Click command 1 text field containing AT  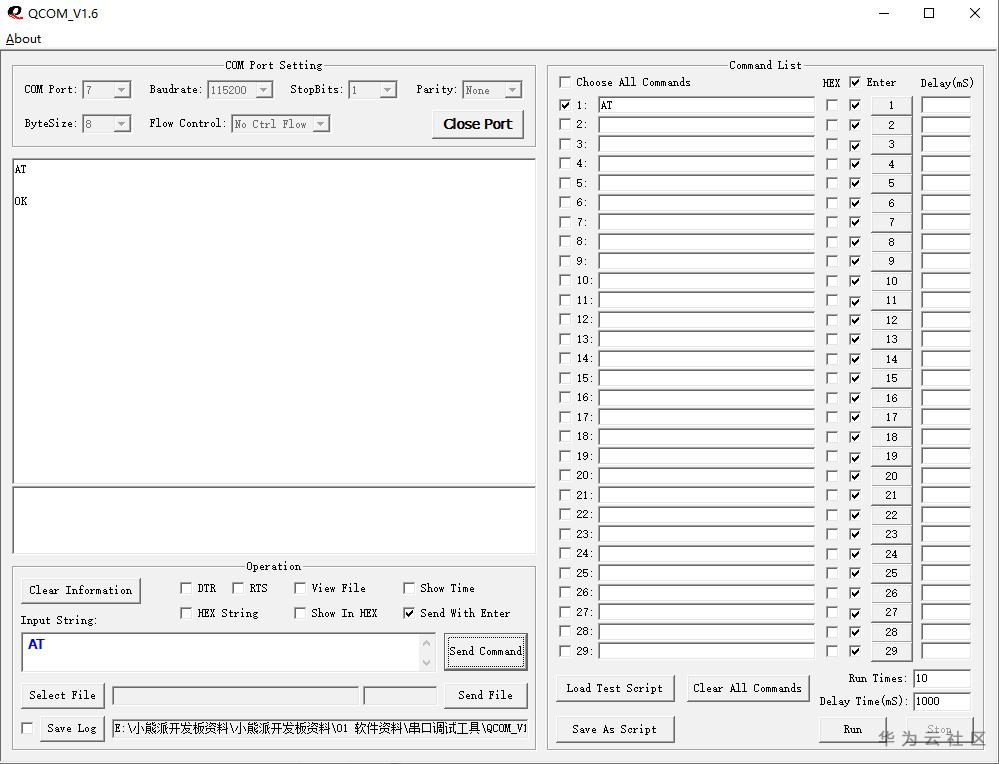(706, 105)
